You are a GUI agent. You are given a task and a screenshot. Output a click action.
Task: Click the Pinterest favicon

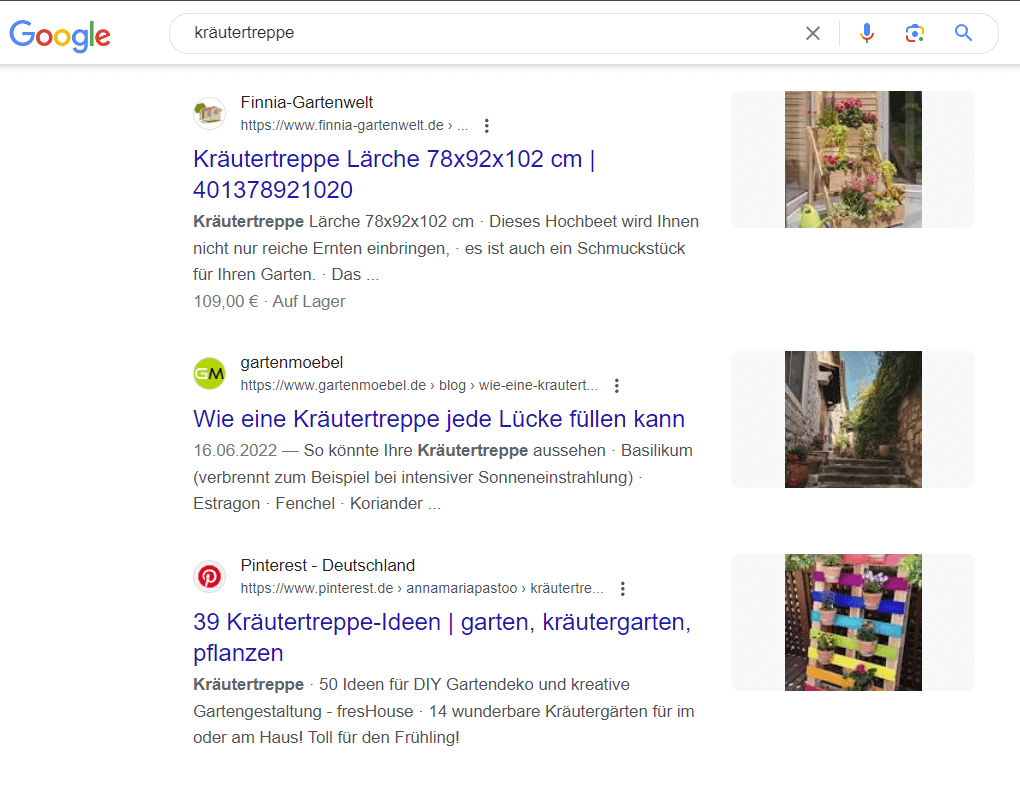pos(209,576)
